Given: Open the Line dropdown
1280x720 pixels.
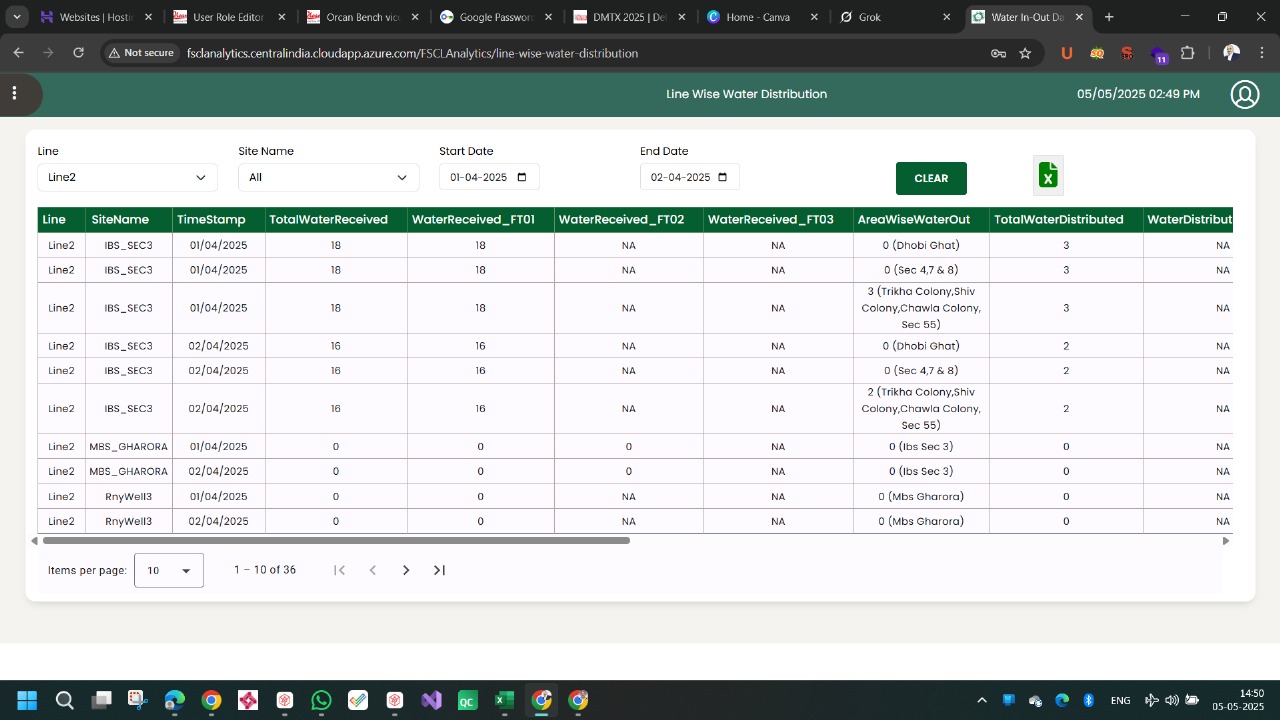Looking at the screenshot, I should [x=127, y=176].
